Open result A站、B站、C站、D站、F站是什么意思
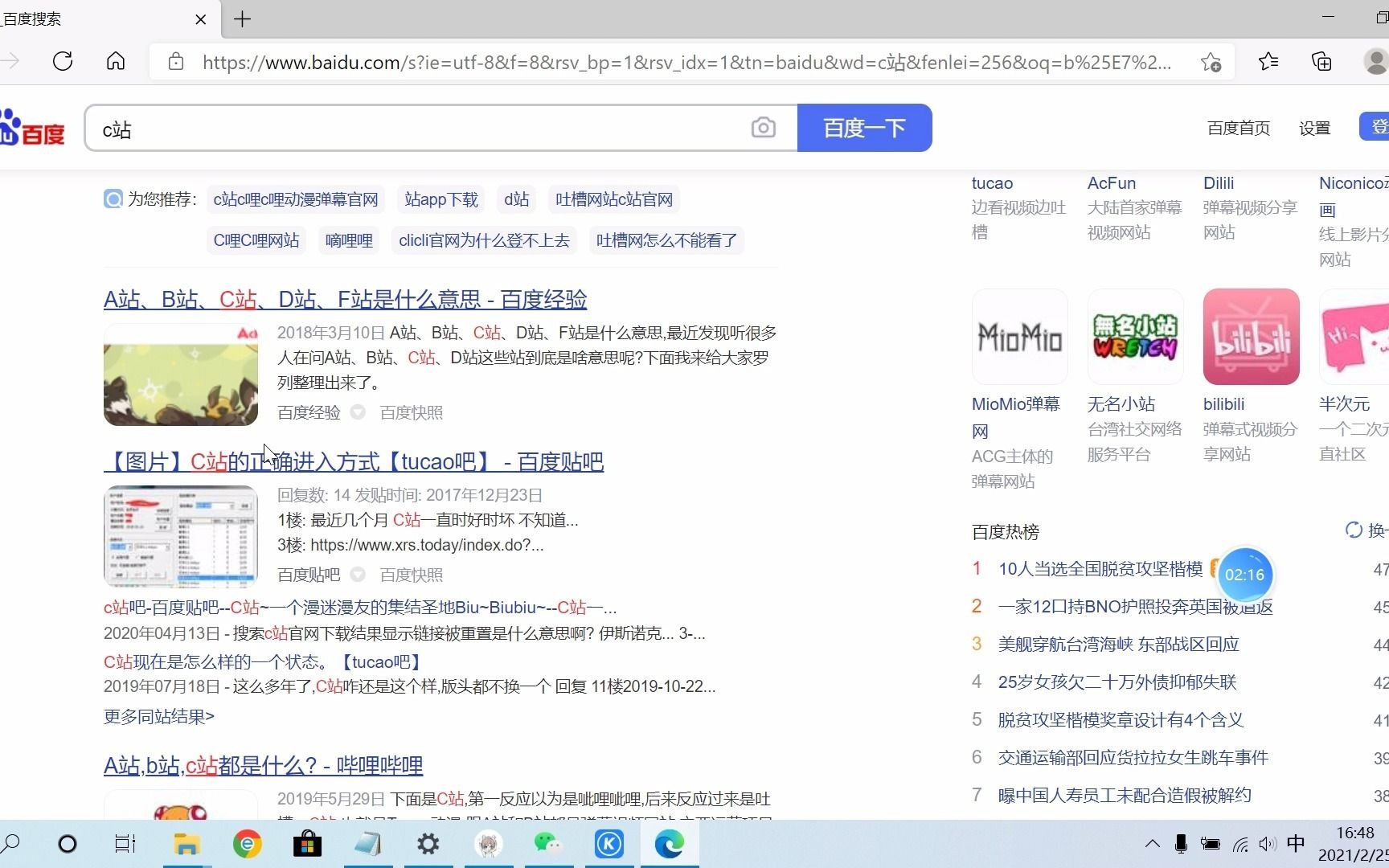 point(345,299)
